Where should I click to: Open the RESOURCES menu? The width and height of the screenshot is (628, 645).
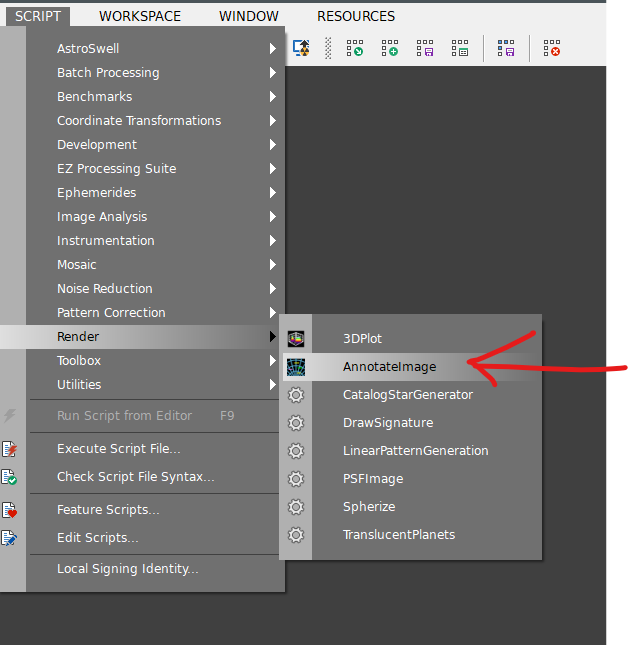[x=355, y=16]
